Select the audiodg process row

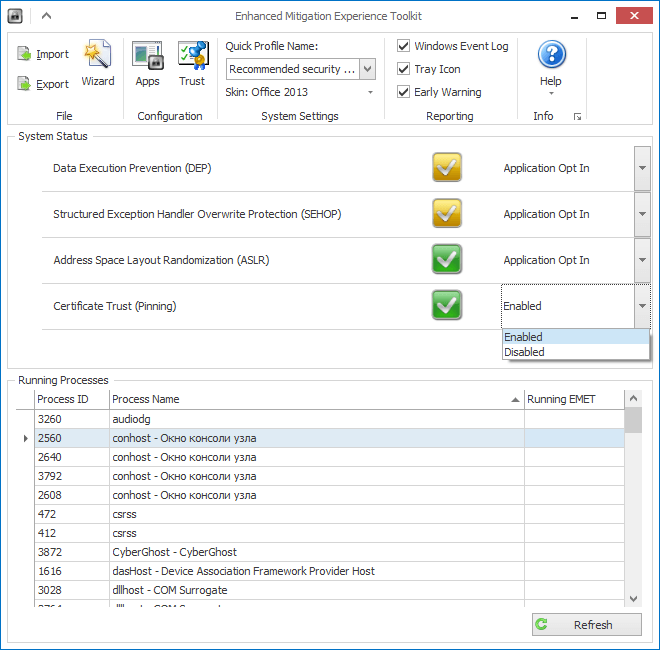pos(329,419)
